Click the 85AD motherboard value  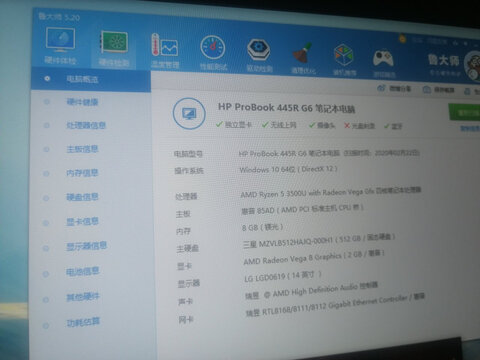coord(302,209)
